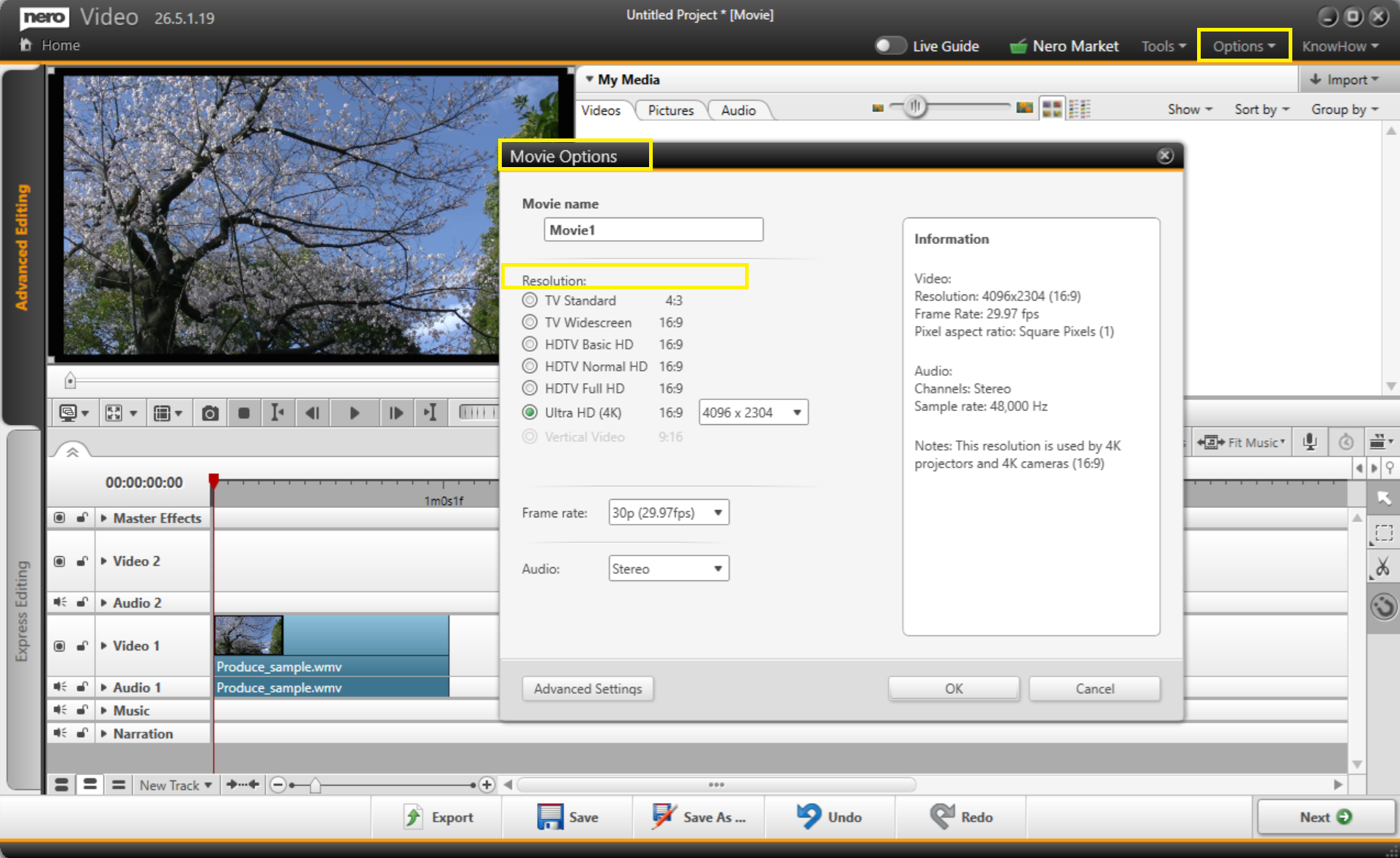
Task: Mute the Audio 1 track
Action: (59, 687)
